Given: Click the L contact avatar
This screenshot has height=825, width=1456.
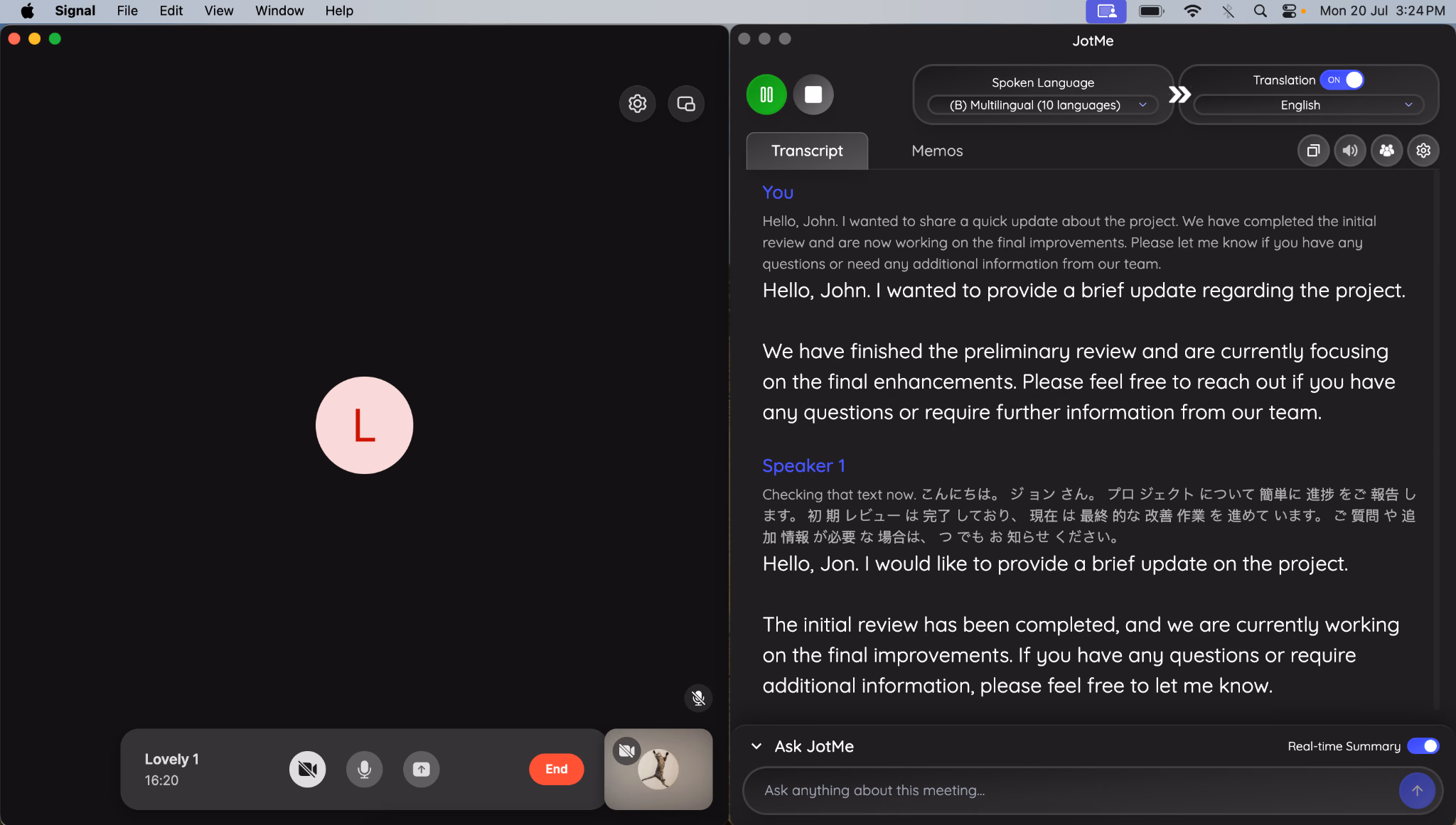Looking at the screenshot, I should click(x=364, y=425).
